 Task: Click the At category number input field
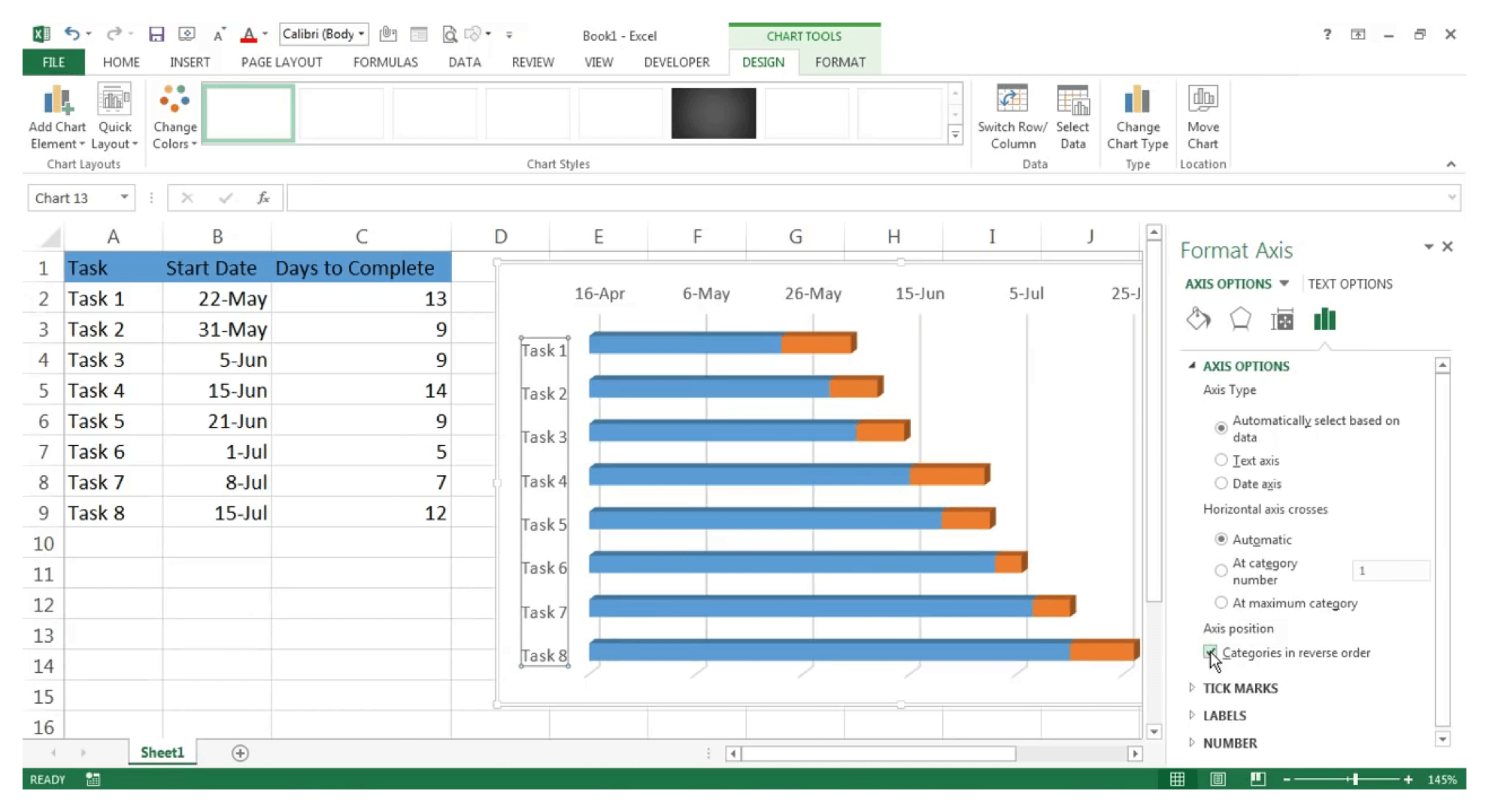(x=1391, y=570)
